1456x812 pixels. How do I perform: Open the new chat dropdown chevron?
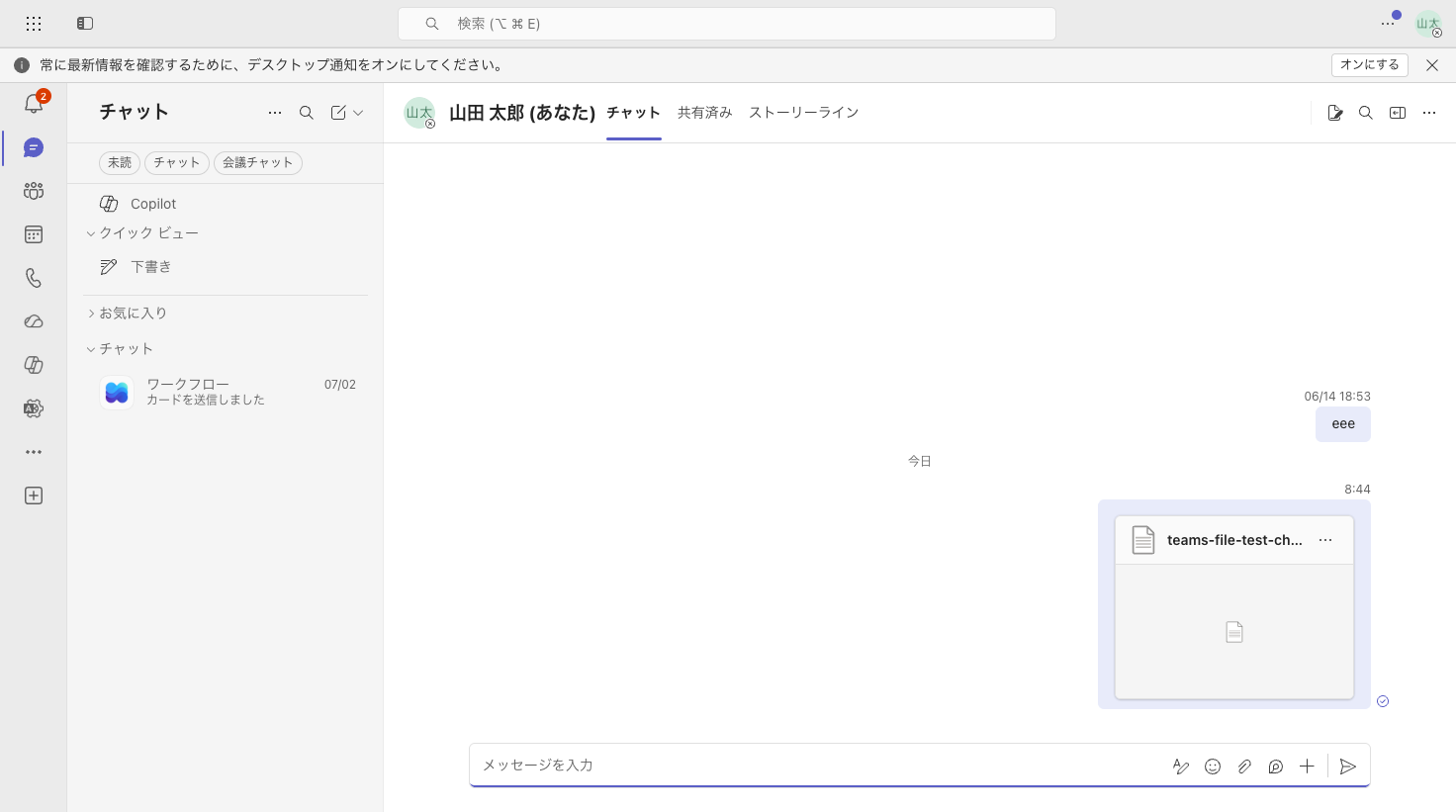(x=358, y=113)
